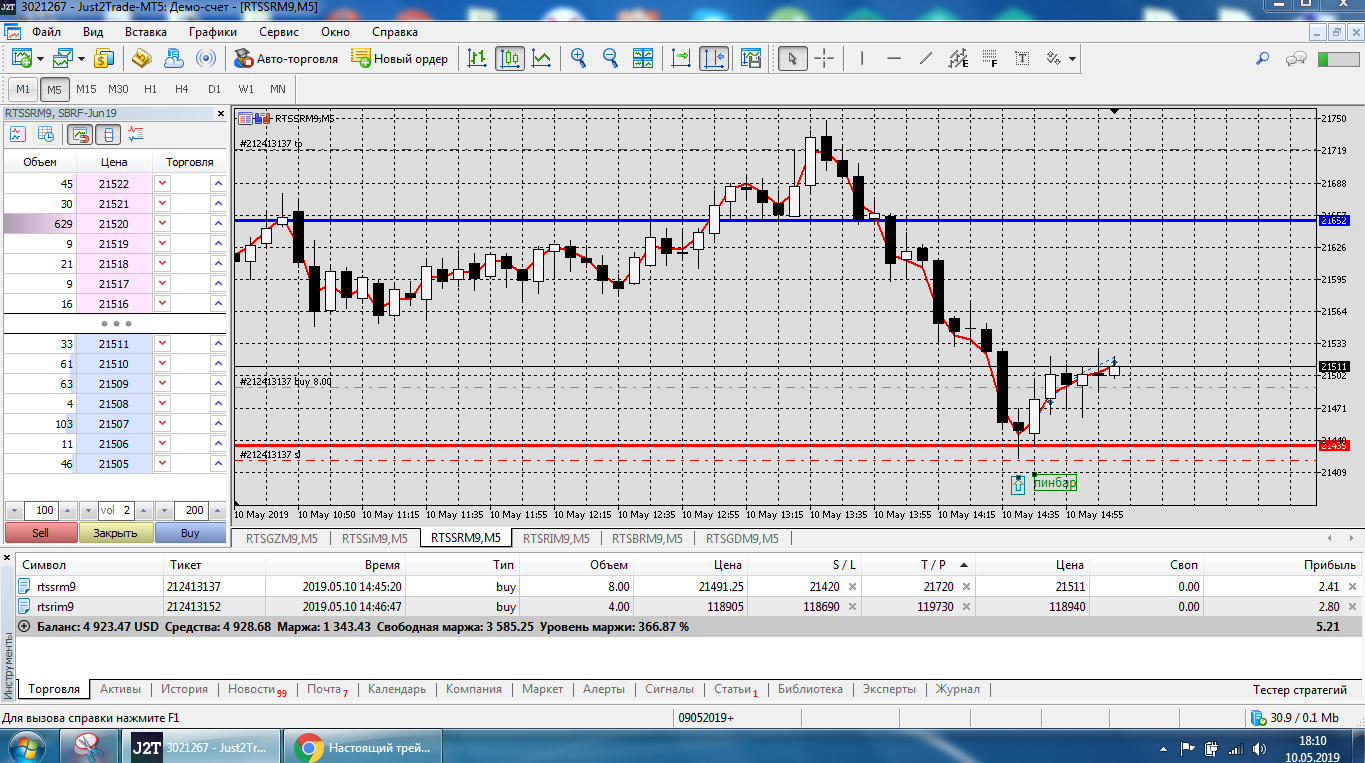This screenshot has width=1365, height=763.
Task: Switch to the RTSBRM9,M5 chart tab
Action: point(647,538)
